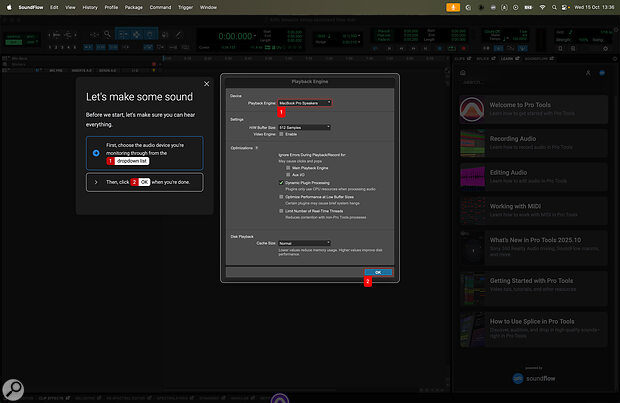Screen dimensions: 620x403
Task: Close the Let's make some sound panel
Action: click(x=206, y=84)
